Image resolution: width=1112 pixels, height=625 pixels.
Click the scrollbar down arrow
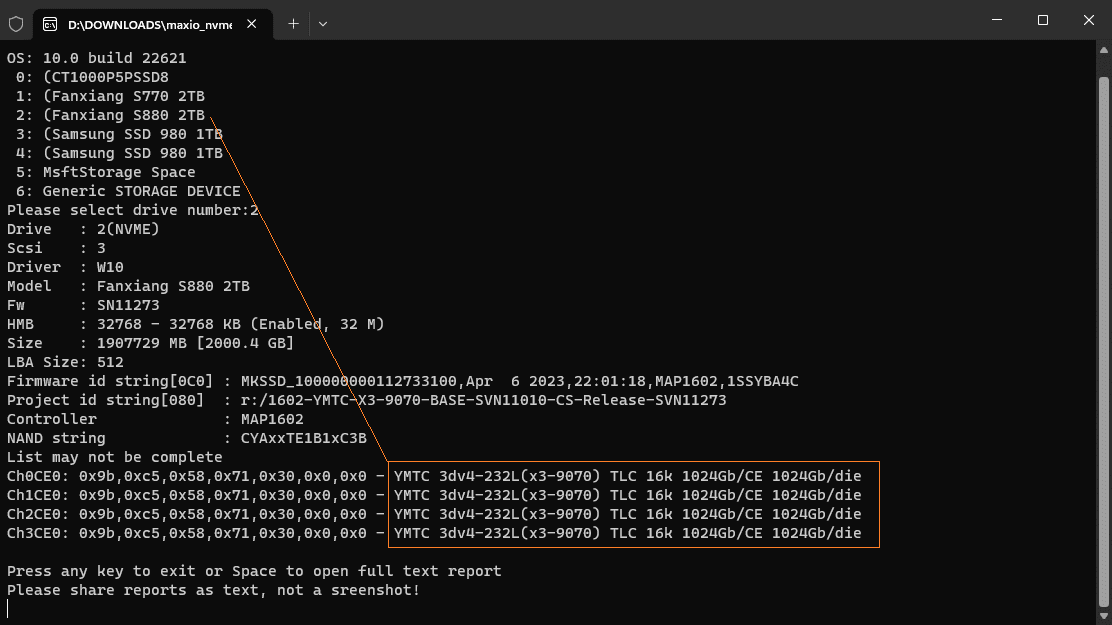pos(1103,616)
